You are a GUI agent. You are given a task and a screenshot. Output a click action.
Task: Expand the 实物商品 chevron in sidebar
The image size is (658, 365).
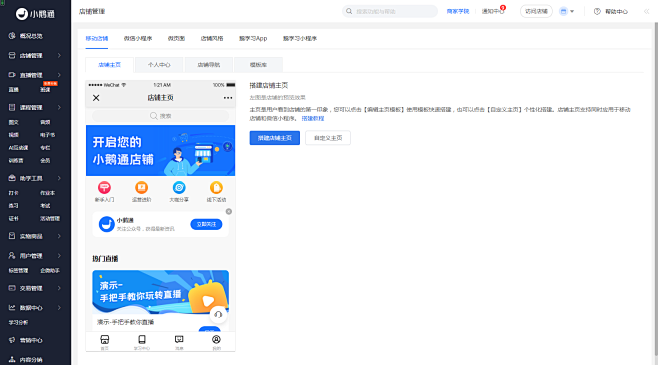[59, 236]
